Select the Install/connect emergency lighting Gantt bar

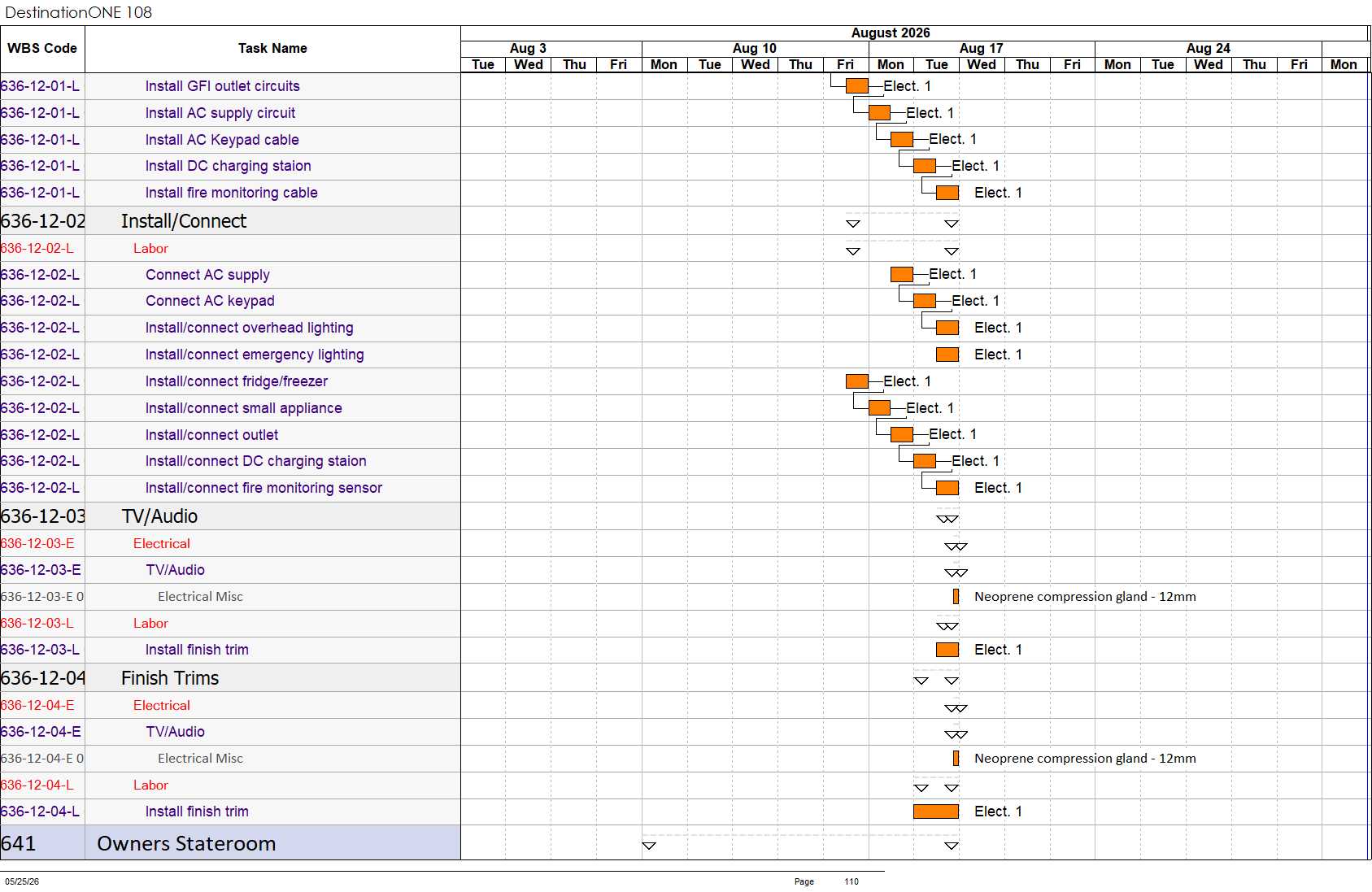(947, 355)
